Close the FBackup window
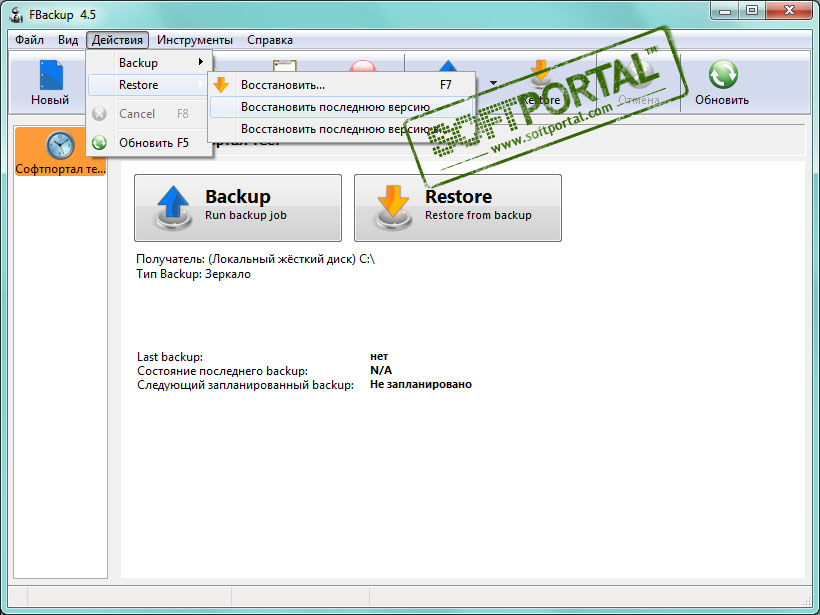 click(789, 10)
